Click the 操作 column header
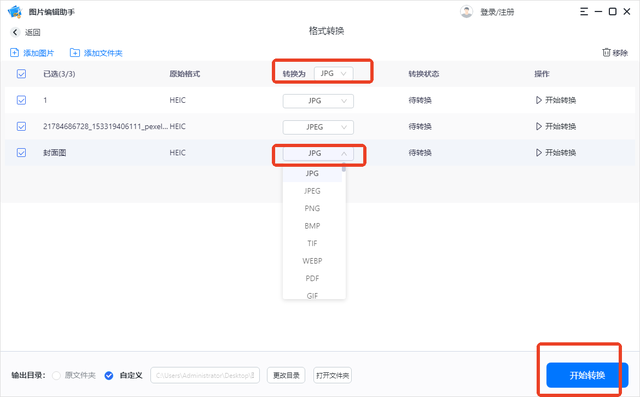Screen dimensions: 640x397 542,74
